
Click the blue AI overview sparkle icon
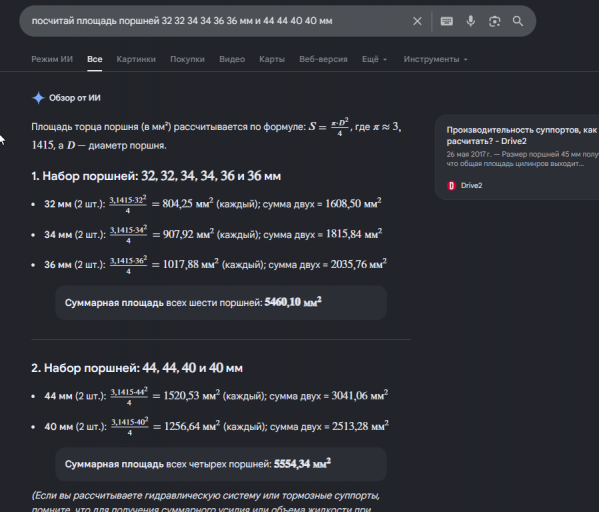click(38, 98)
